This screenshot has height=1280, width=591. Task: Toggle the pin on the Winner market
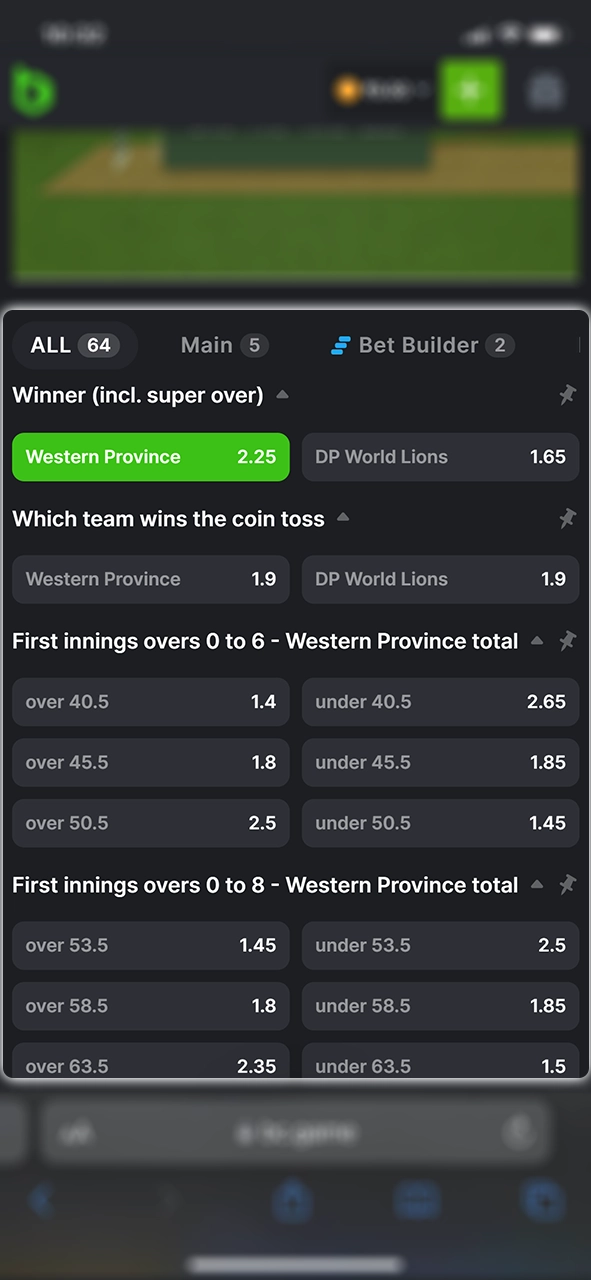click(567, 395)
